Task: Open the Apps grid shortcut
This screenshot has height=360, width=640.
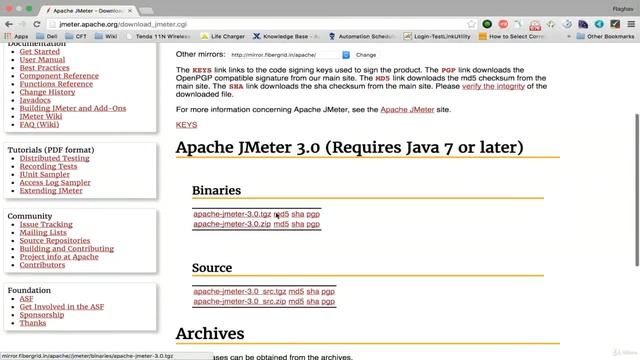Action: 16,36
